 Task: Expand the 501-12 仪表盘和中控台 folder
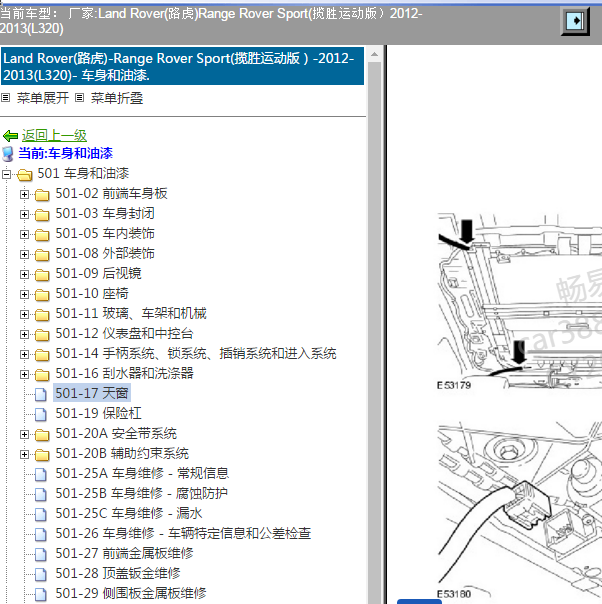24,334
